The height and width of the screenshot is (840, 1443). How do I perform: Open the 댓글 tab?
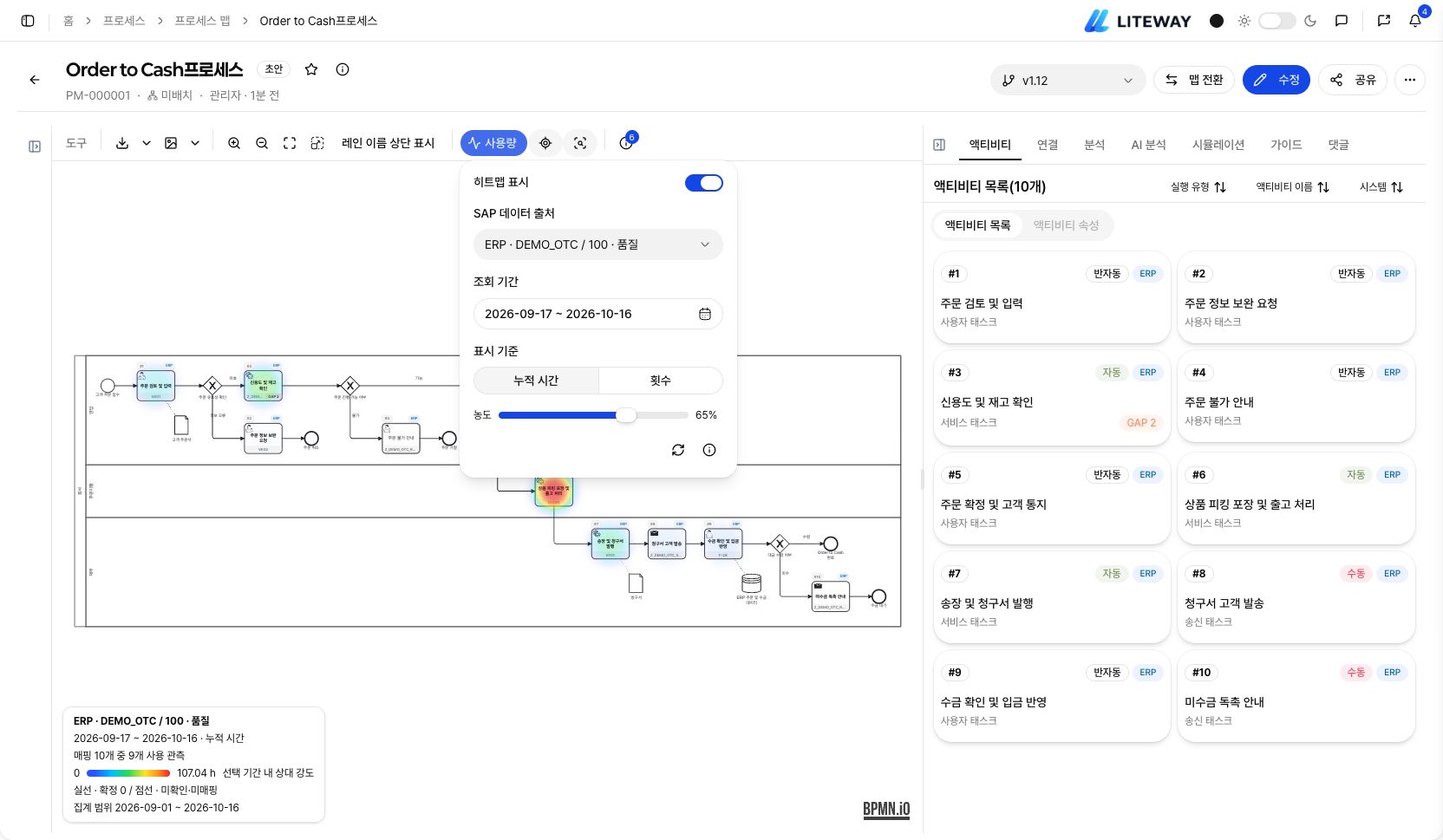pos(1338,145)
